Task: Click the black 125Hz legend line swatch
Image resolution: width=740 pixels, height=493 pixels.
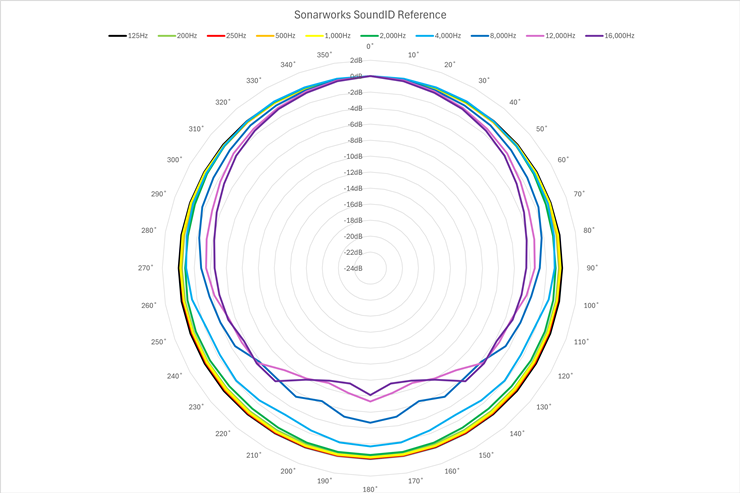Action: click(x=118, y=36)
